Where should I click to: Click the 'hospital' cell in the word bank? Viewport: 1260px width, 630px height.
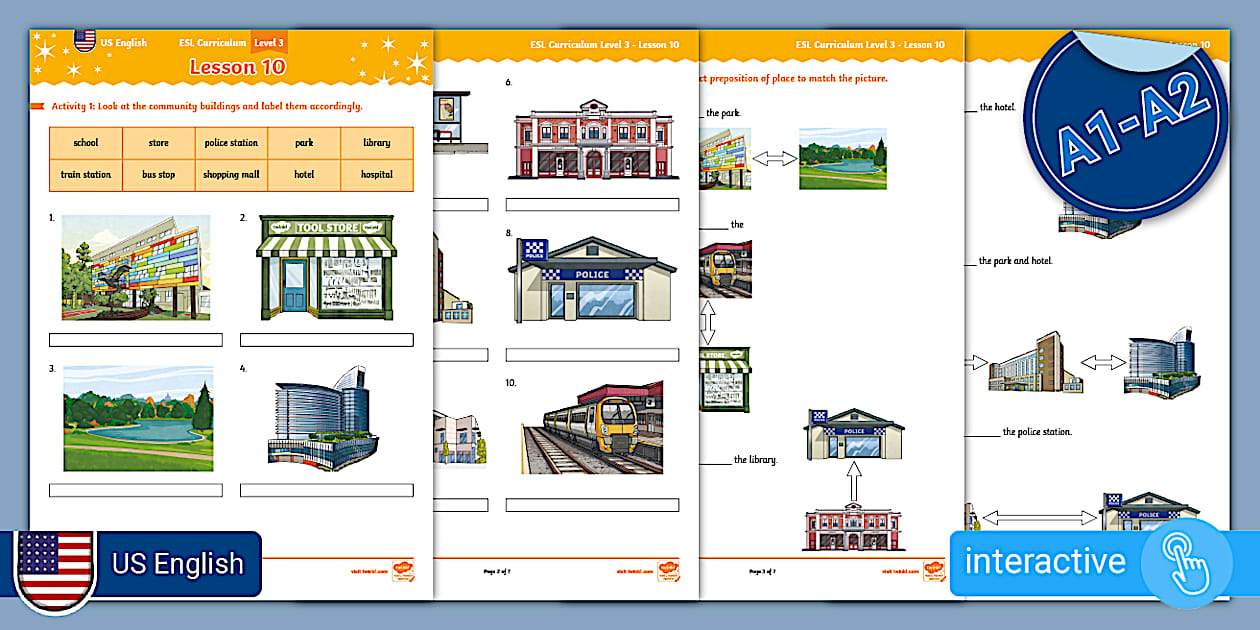tap(377, 174)
